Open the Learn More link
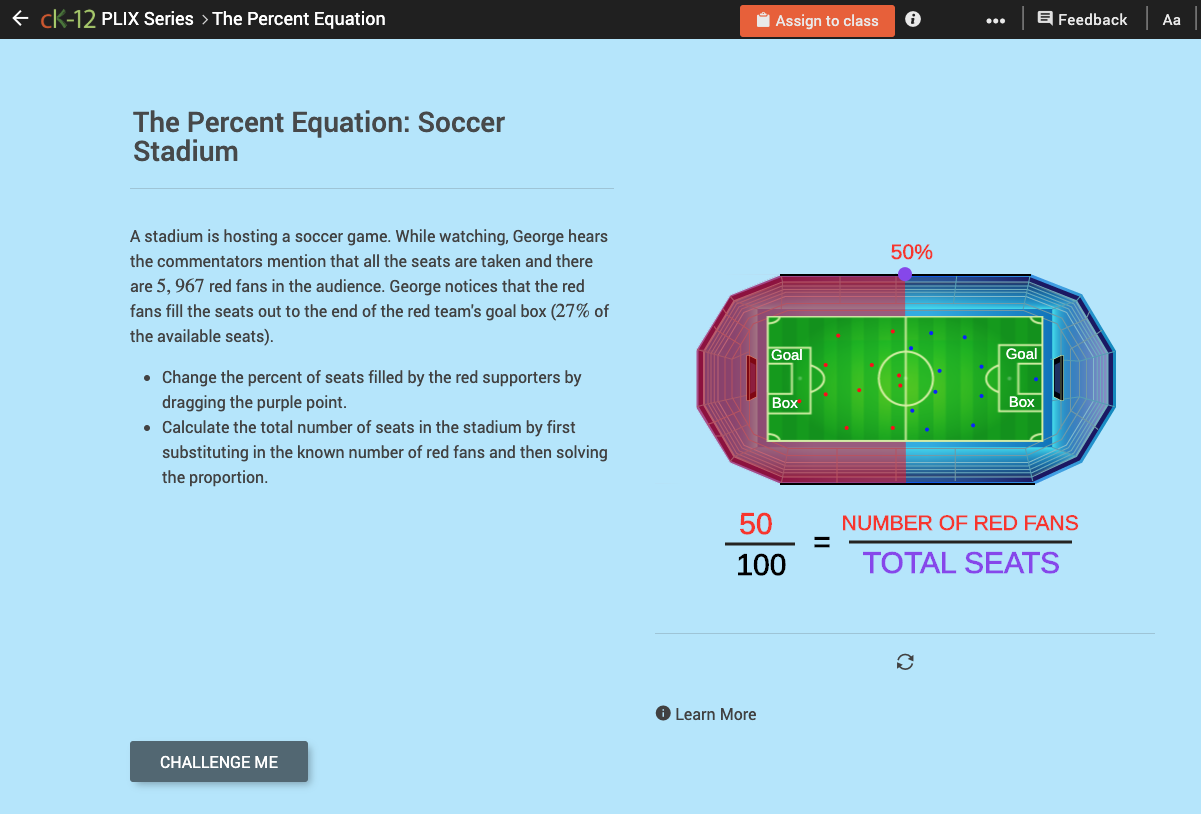 [x=714, y=713]
